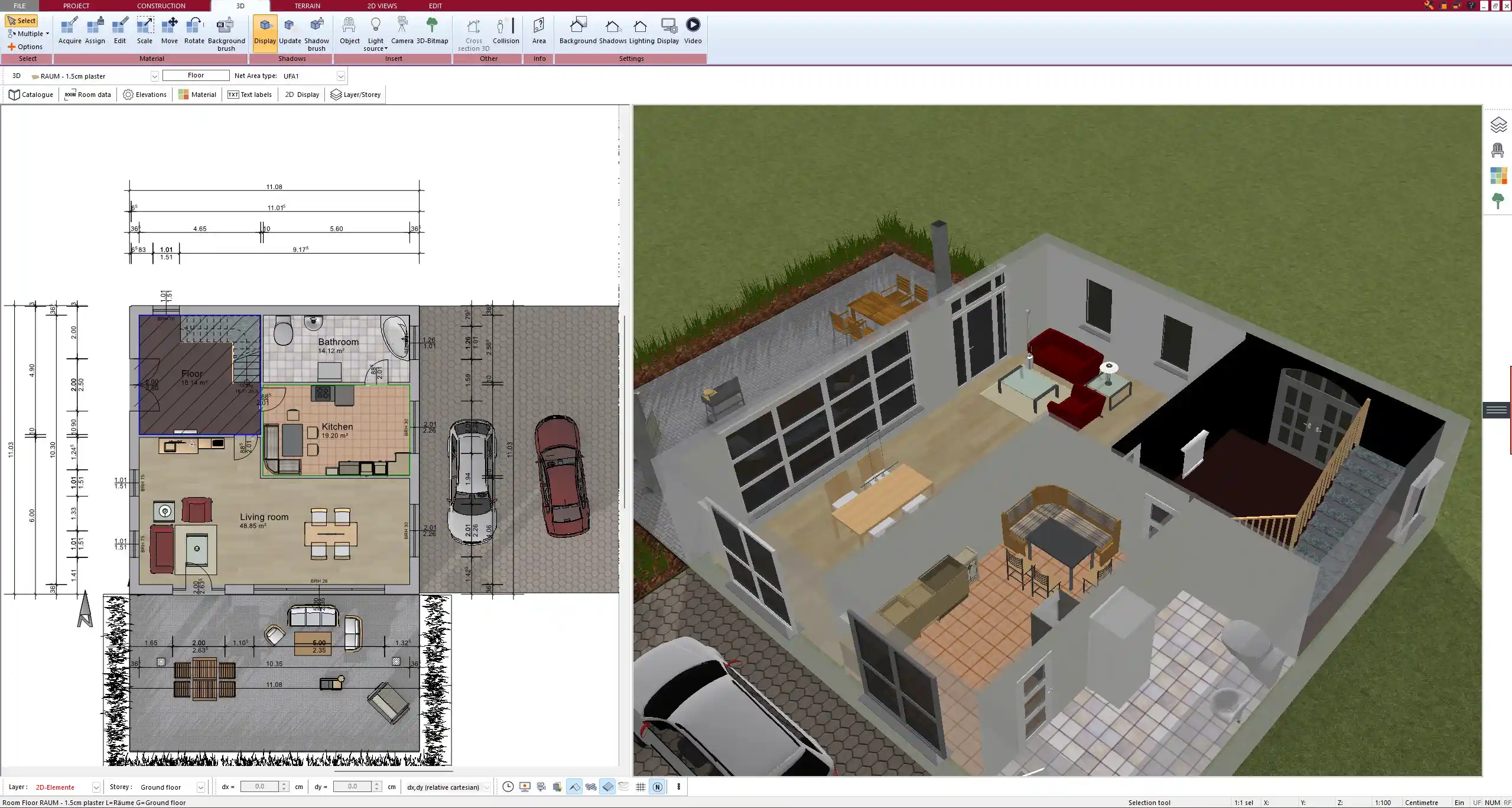Insert a Light source
The width and height of the screenshot is (1512, 808).
376,33
